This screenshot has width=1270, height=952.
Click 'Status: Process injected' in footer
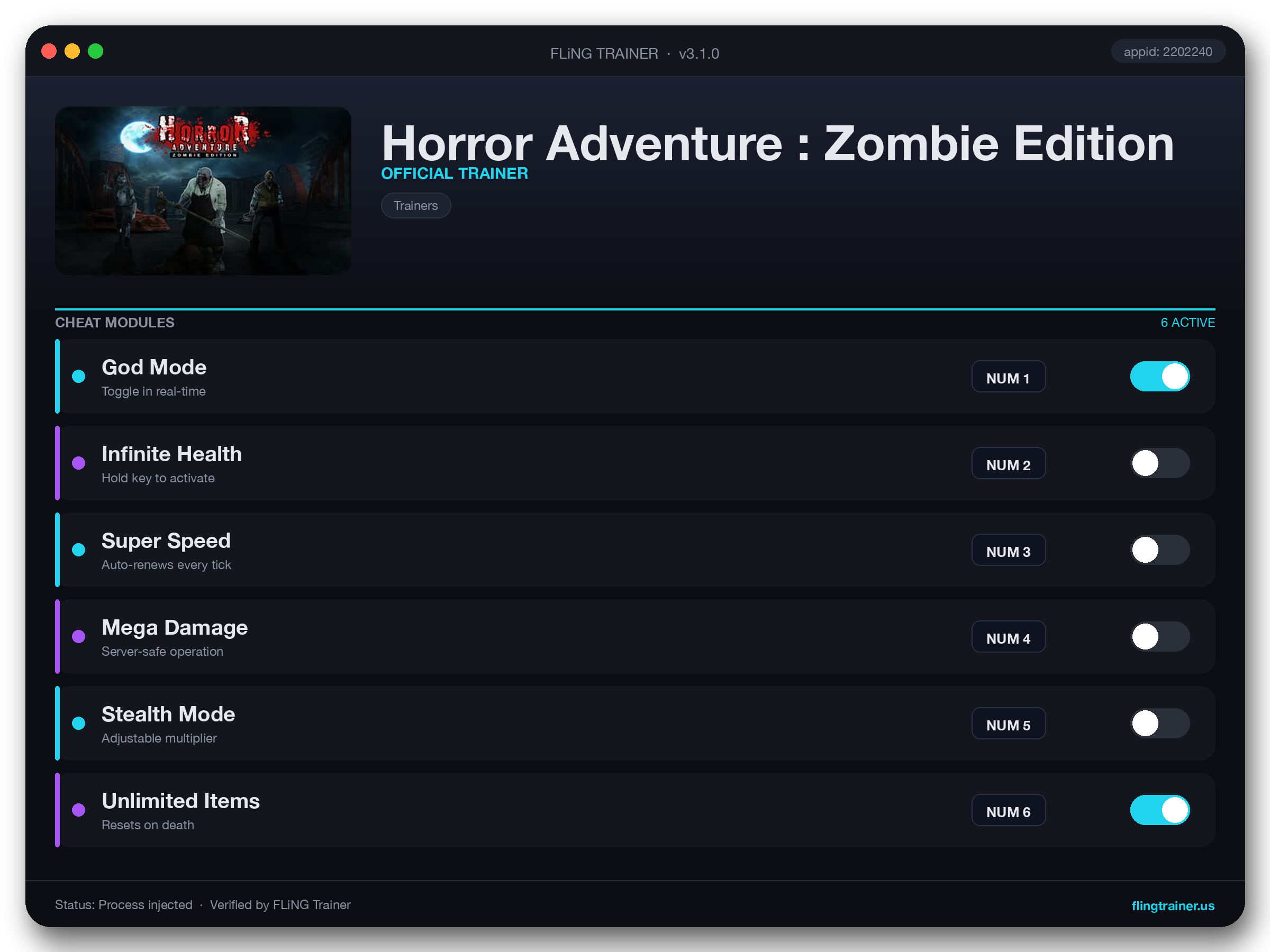coord(124,905)
